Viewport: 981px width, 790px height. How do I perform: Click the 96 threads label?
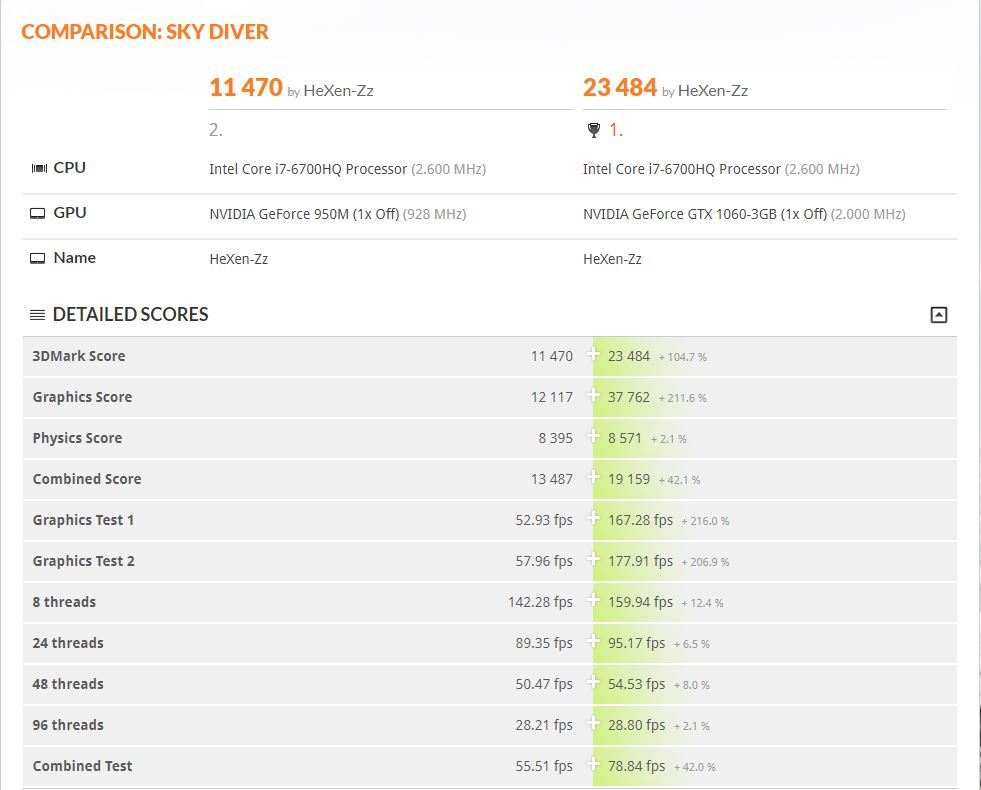tap(68, 725)
